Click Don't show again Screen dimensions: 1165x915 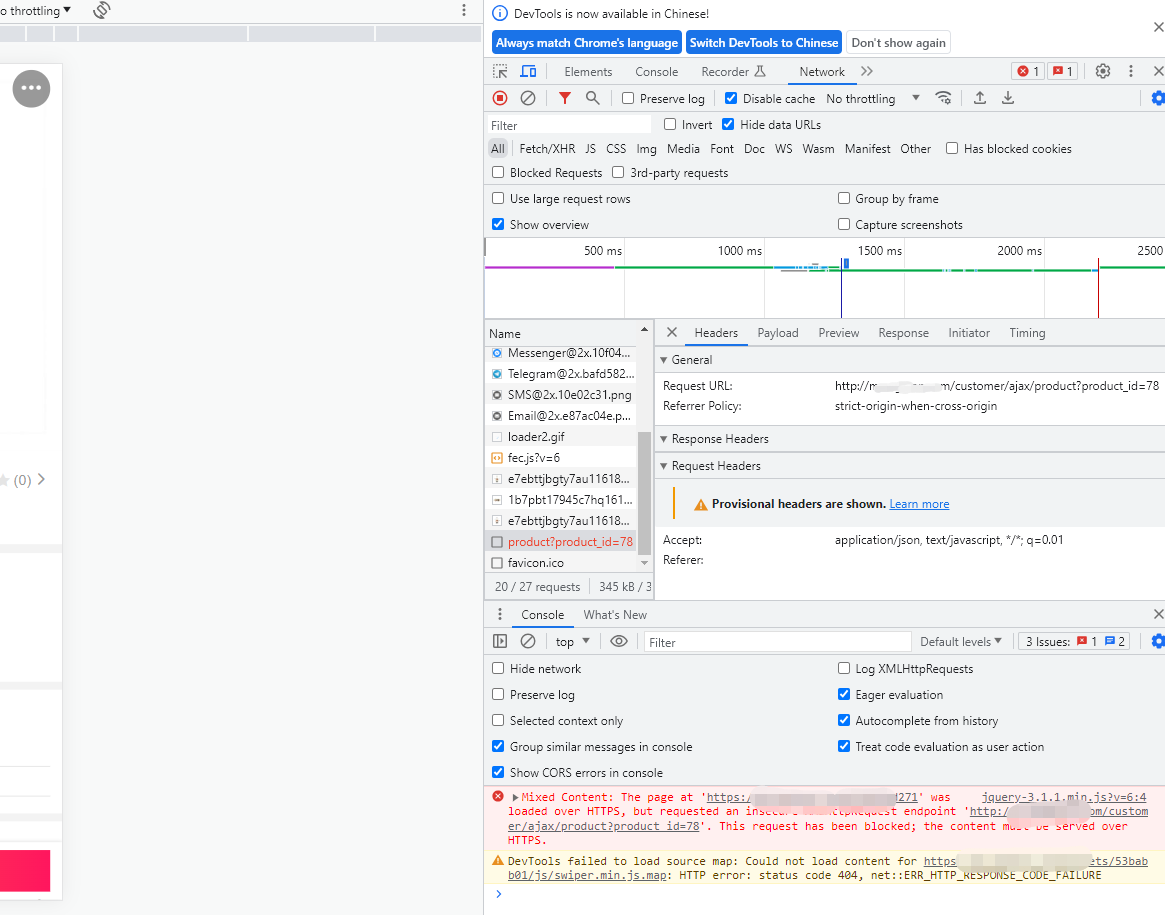click(x=898, y=42)
